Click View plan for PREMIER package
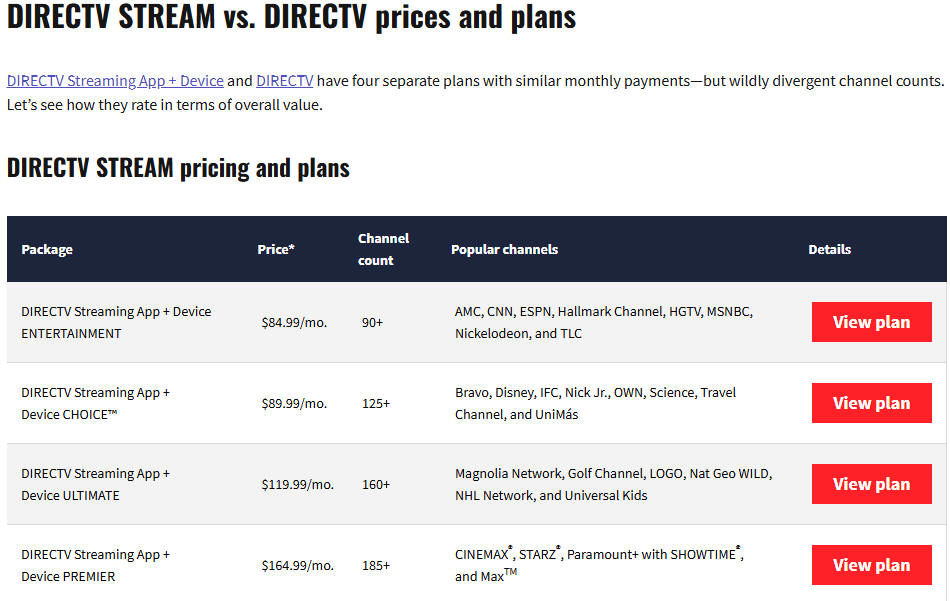950x601 pixels. pyautogui.click(x=871, y=565)
